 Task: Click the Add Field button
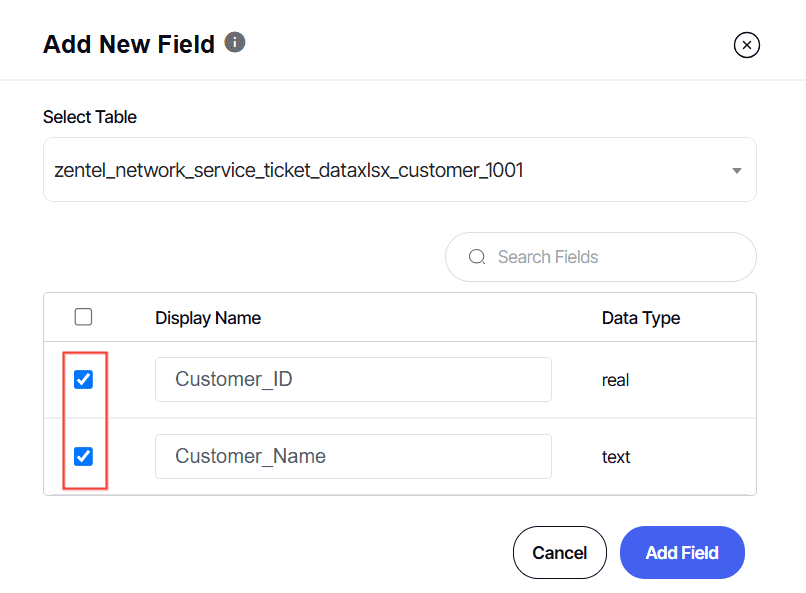682,553
